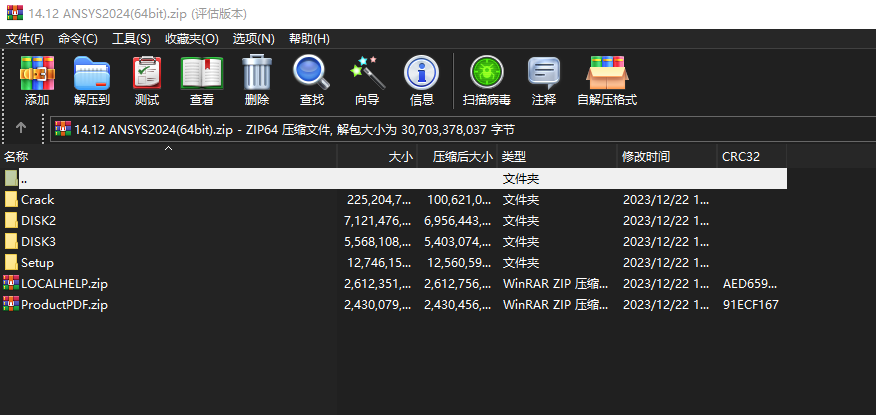Select the Crack folder name
This screenshot has height=415, width=876.
37,199
